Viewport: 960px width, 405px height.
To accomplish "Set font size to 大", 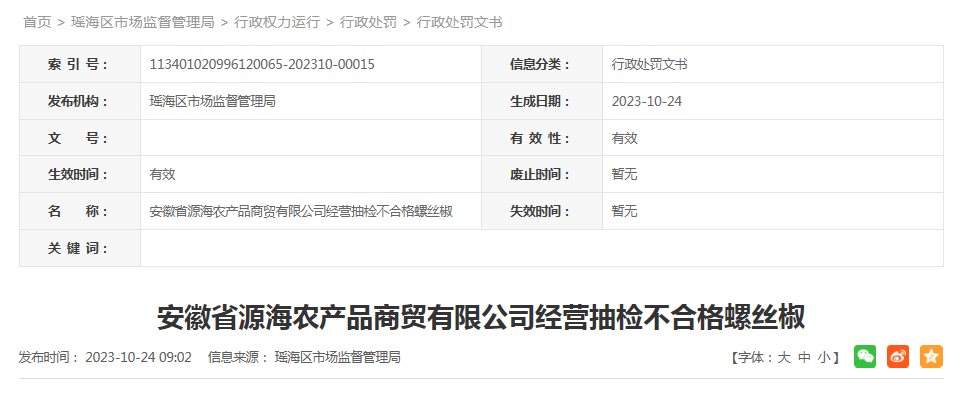I will [784, 358].
